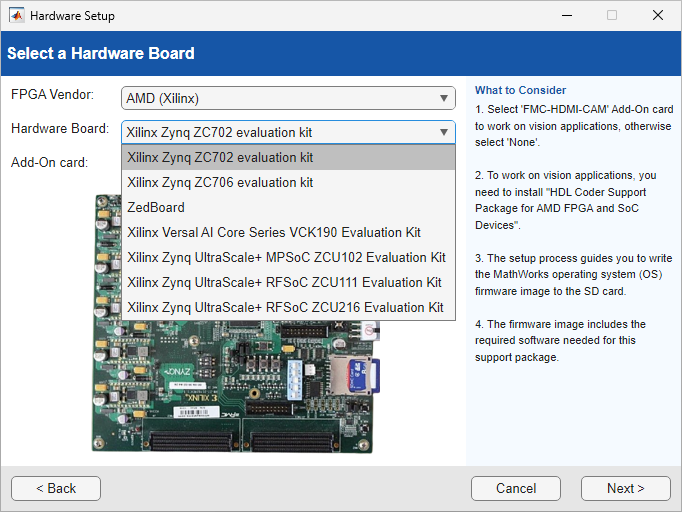Click the What to Consider heading
682x512 pixels.
pyautogui.click(x=520, y=90)
